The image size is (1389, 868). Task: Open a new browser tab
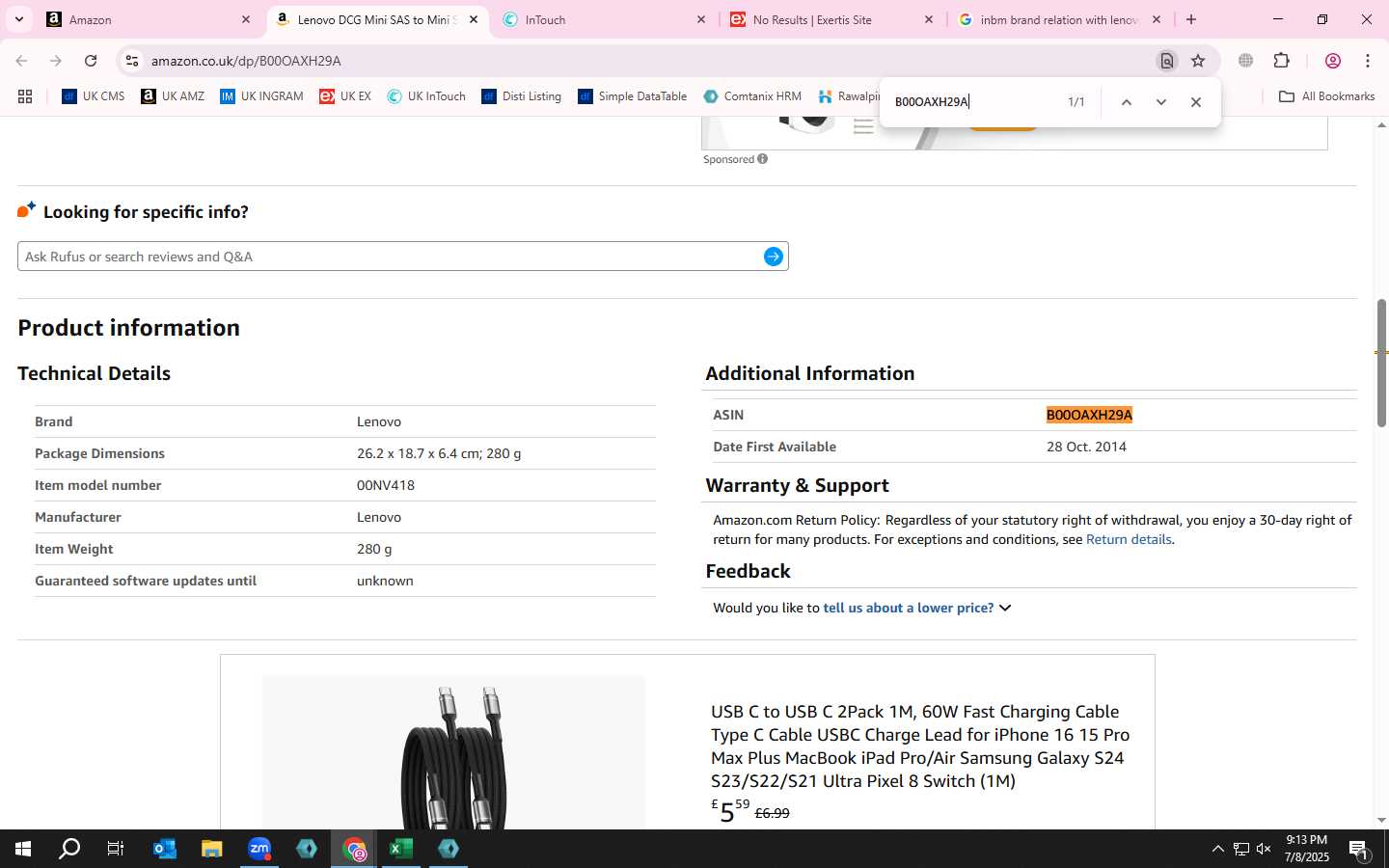coord(1191,19)
